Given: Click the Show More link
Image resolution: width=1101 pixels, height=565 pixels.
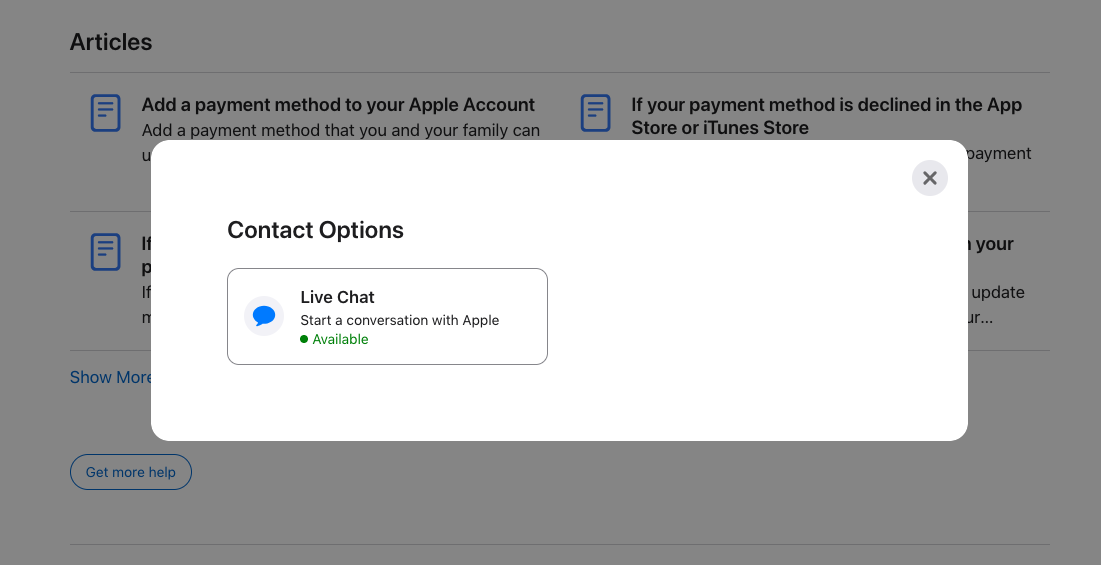Looking at the screenshot, I should point(111,377).
